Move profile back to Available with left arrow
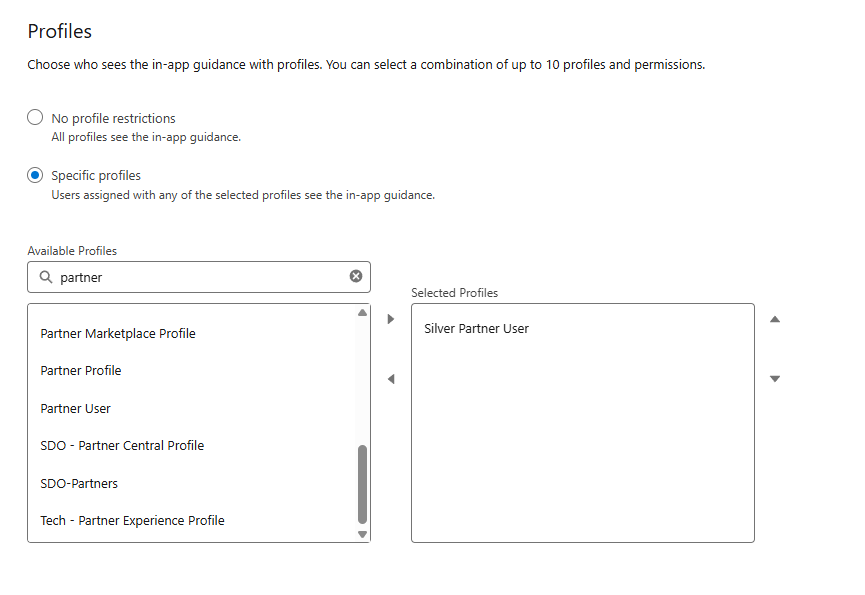Image resolution: width=865 pixels, height=595 pixels. (391, 379)
